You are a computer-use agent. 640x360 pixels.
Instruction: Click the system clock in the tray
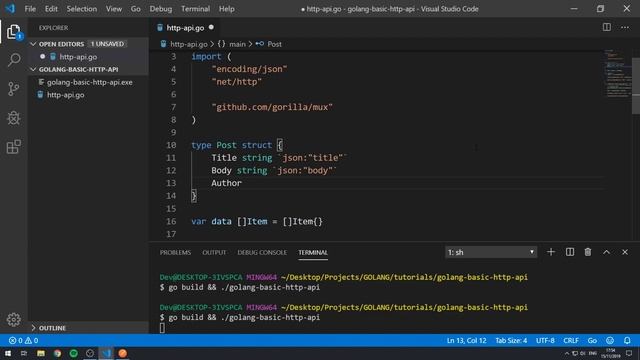pos(611,353)
